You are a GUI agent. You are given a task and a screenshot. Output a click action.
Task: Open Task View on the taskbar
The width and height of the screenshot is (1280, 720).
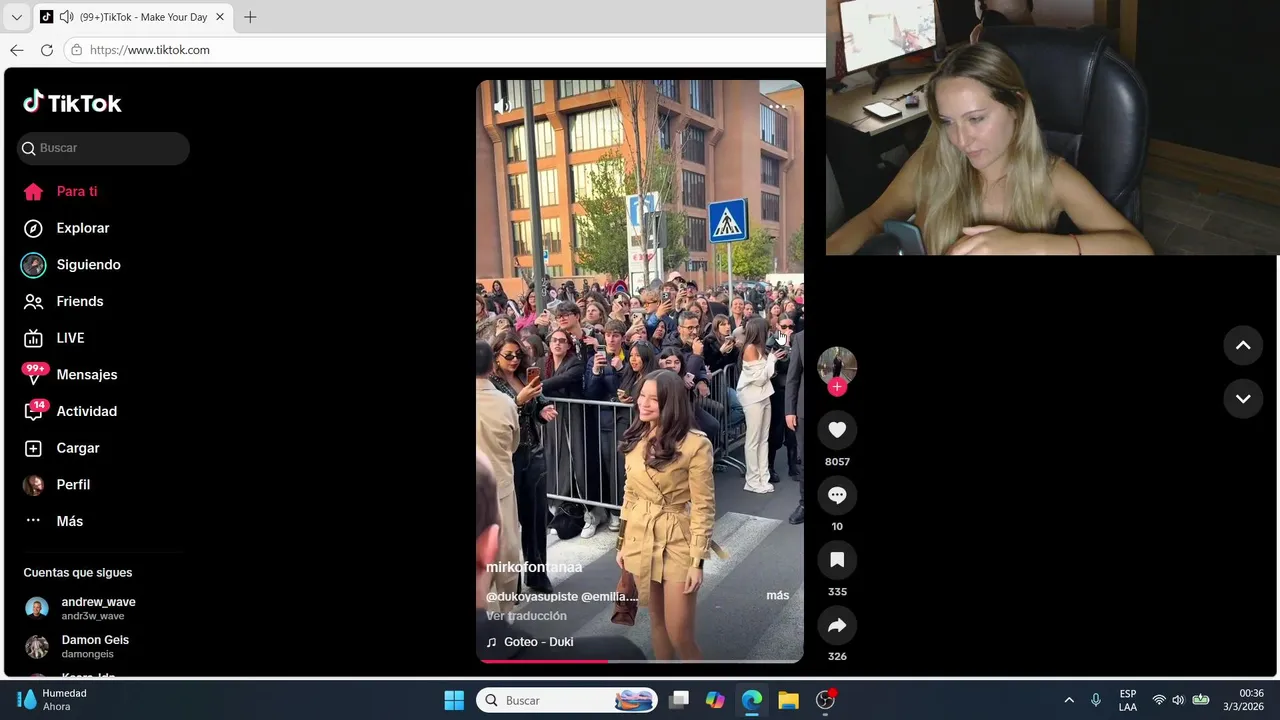(x=679, y=700)
